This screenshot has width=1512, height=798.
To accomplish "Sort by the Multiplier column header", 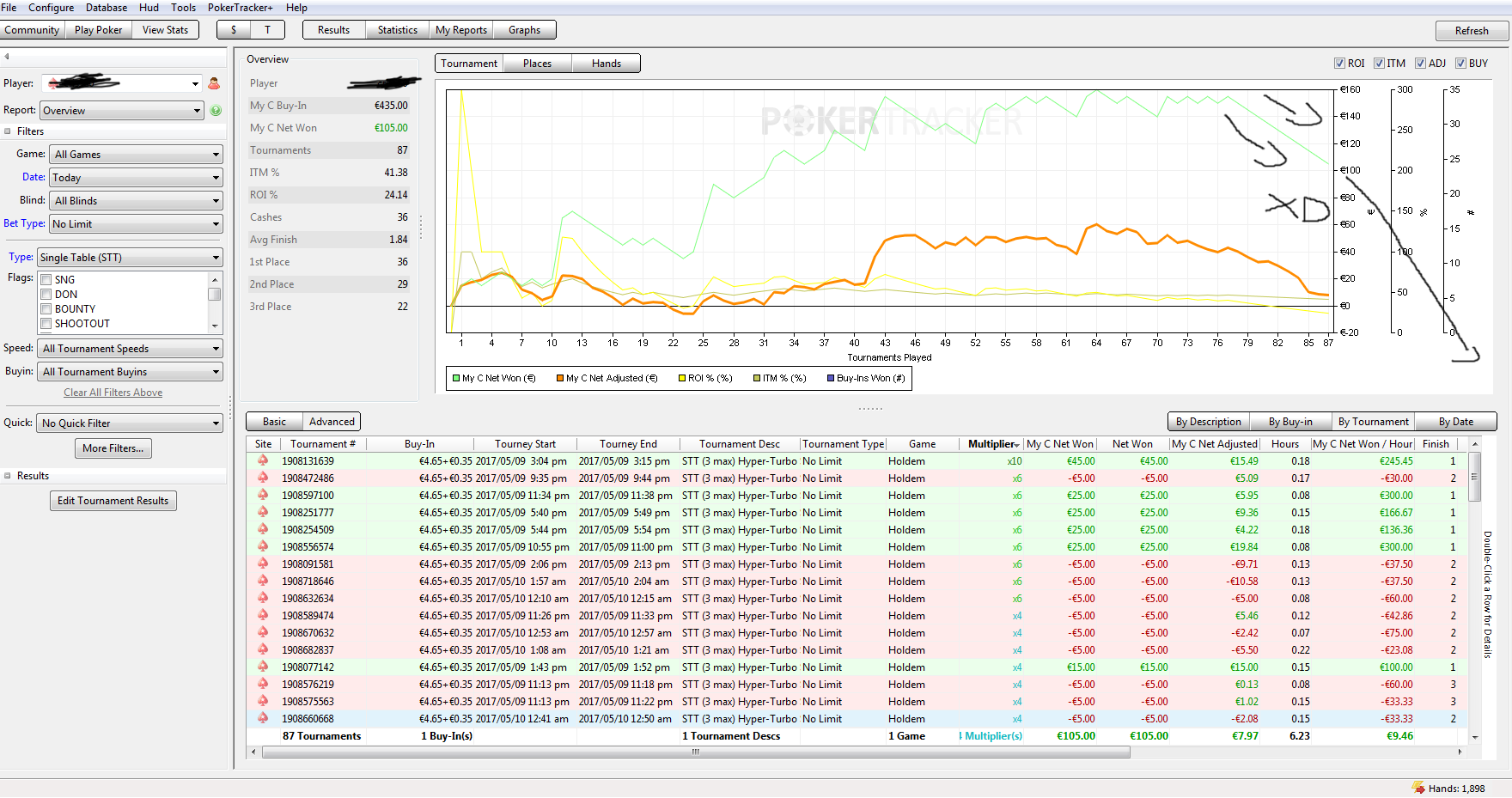I will click(x=992, y=444).
